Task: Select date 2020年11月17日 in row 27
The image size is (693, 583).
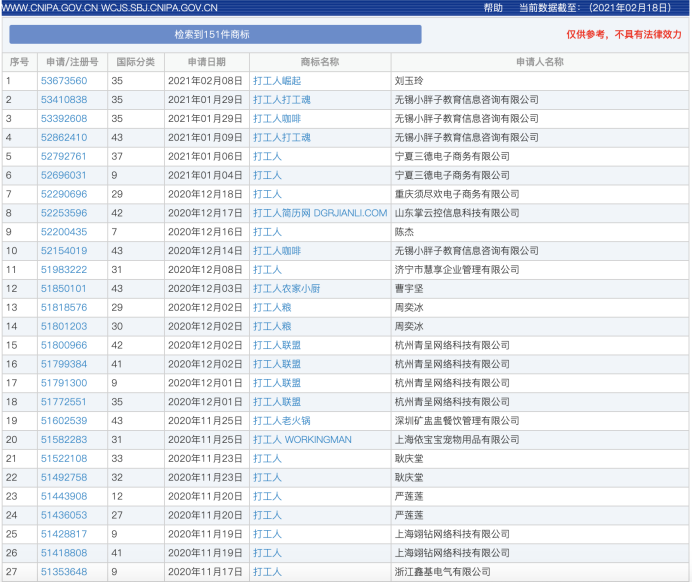Action: click(x=205, y=572)
